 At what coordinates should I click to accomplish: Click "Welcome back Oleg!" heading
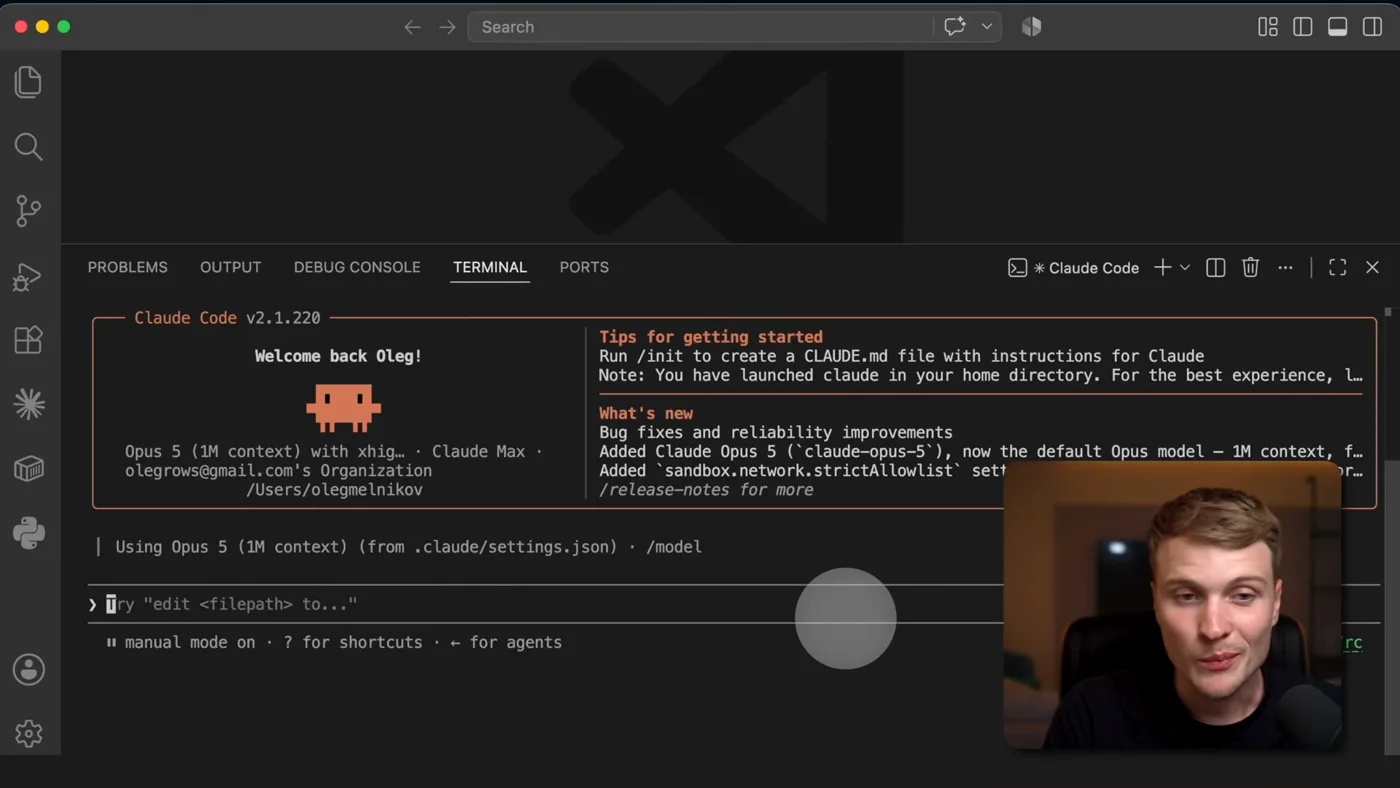[x=338, y=356]
